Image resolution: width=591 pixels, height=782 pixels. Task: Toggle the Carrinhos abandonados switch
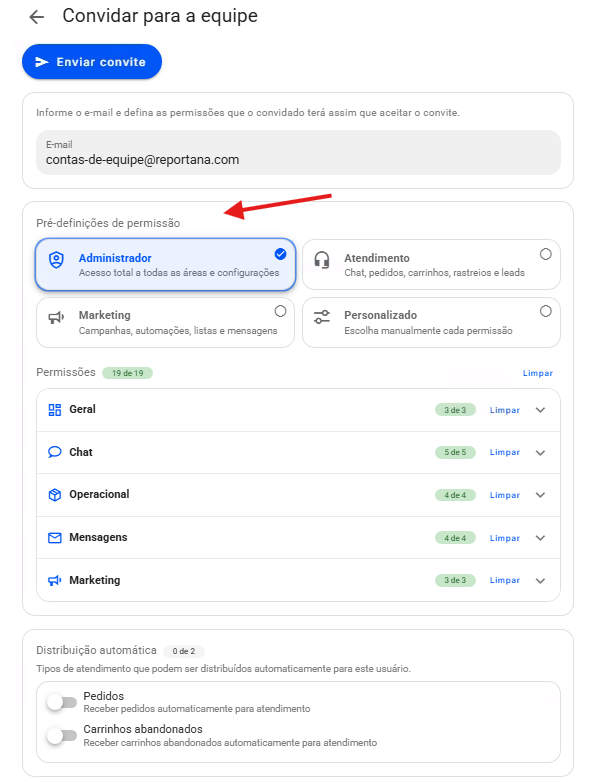click(x=62, y=736)
